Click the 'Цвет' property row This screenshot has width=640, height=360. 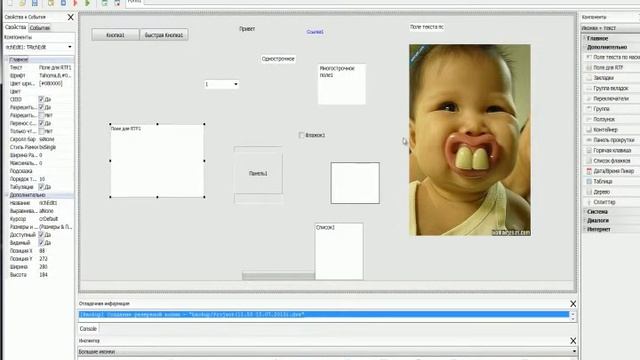[x=39, y=91]
